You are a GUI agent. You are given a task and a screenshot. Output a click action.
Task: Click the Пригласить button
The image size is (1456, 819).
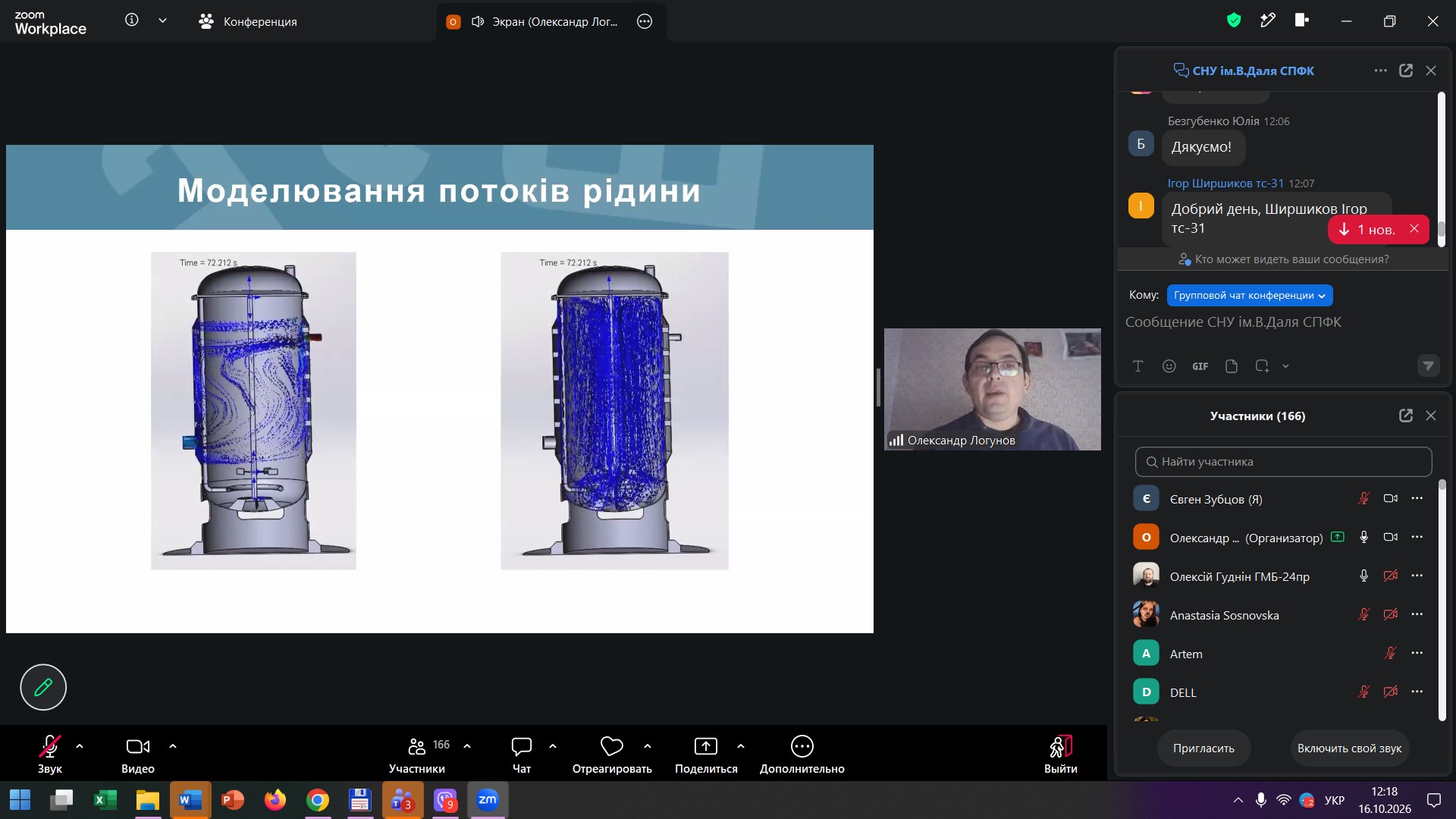[x=1203, y=748]
